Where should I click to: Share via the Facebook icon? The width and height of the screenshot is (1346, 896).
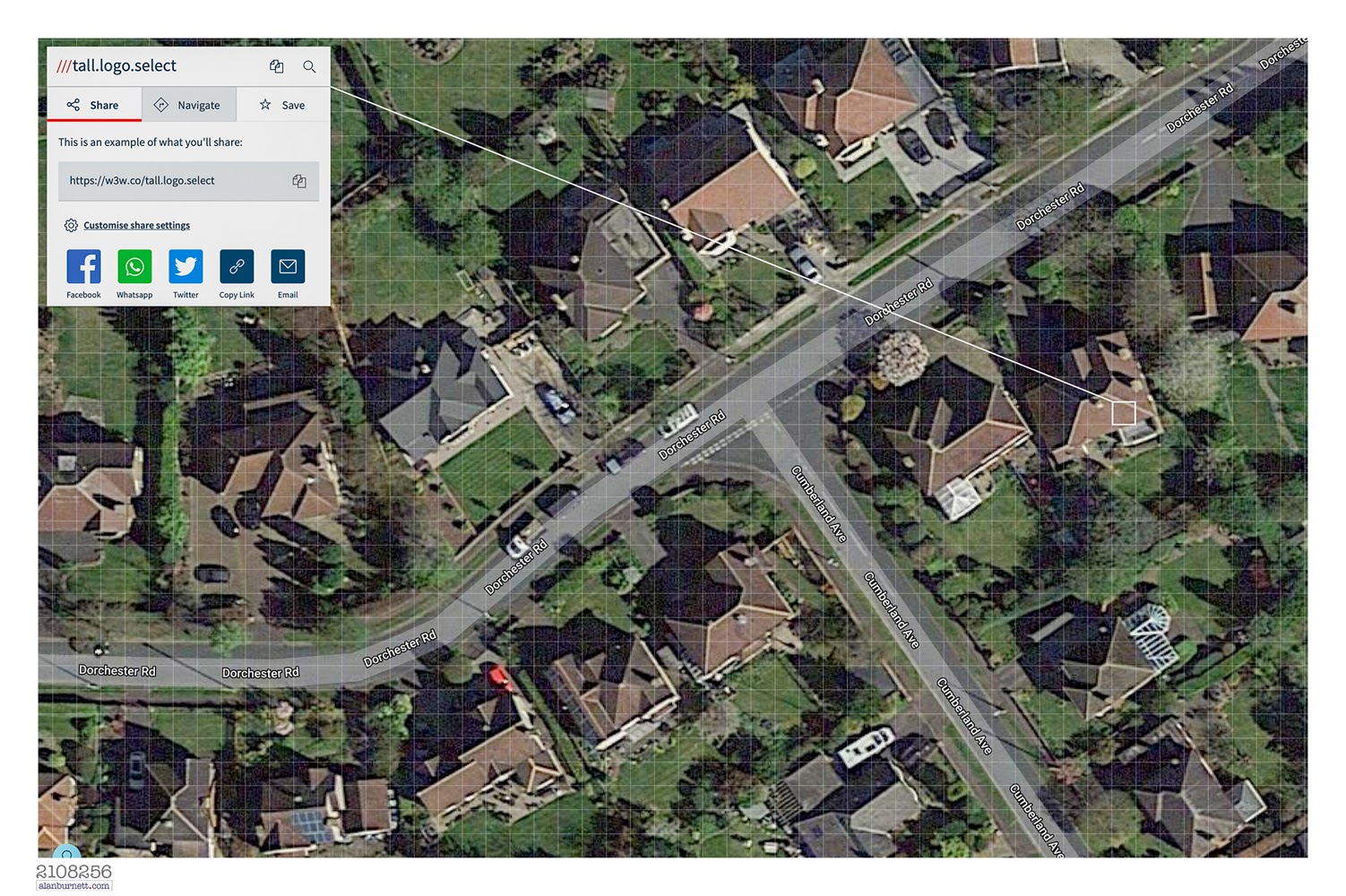click(x=83, y=266)
